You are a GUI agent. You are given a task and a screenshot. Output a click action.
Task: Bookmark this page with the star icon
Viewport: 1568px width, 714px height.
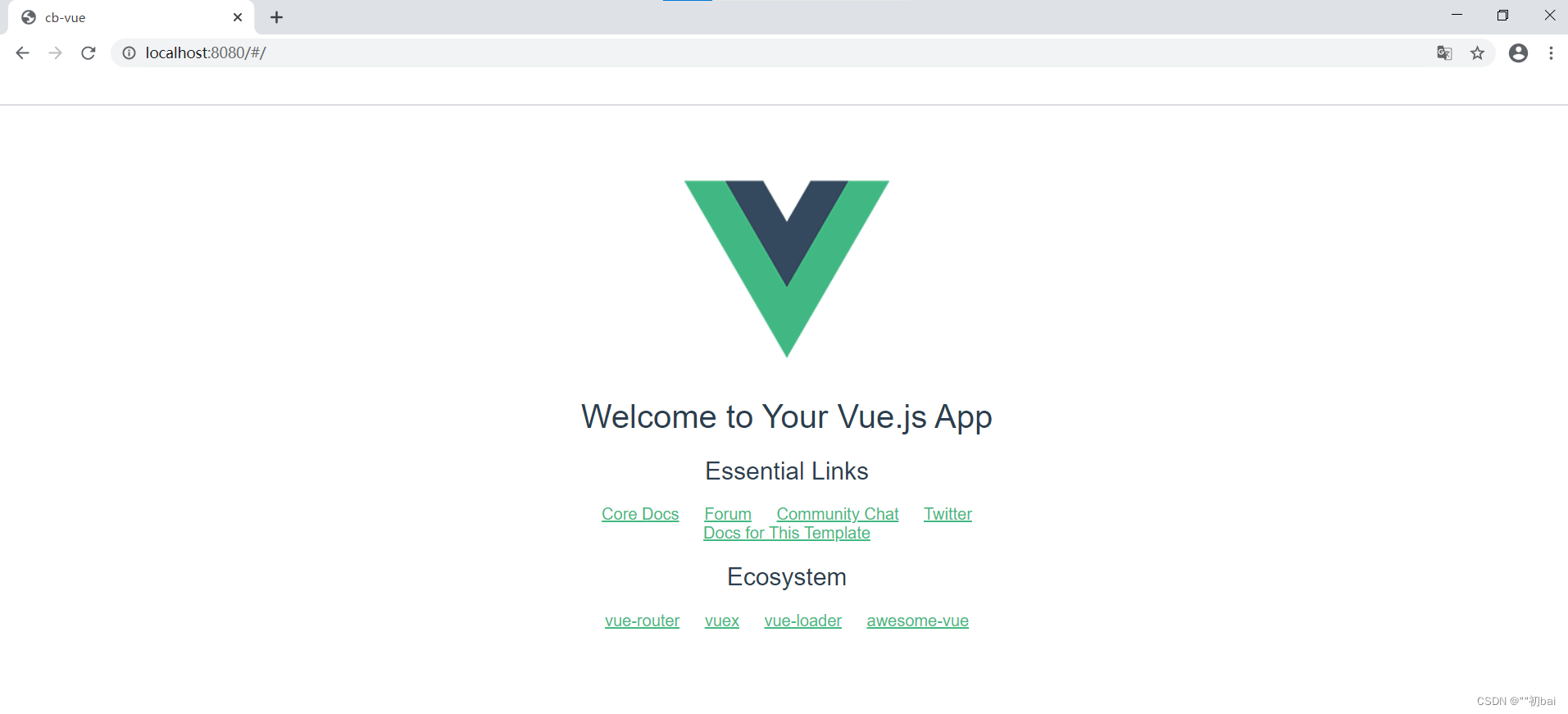coord(1477,53)
